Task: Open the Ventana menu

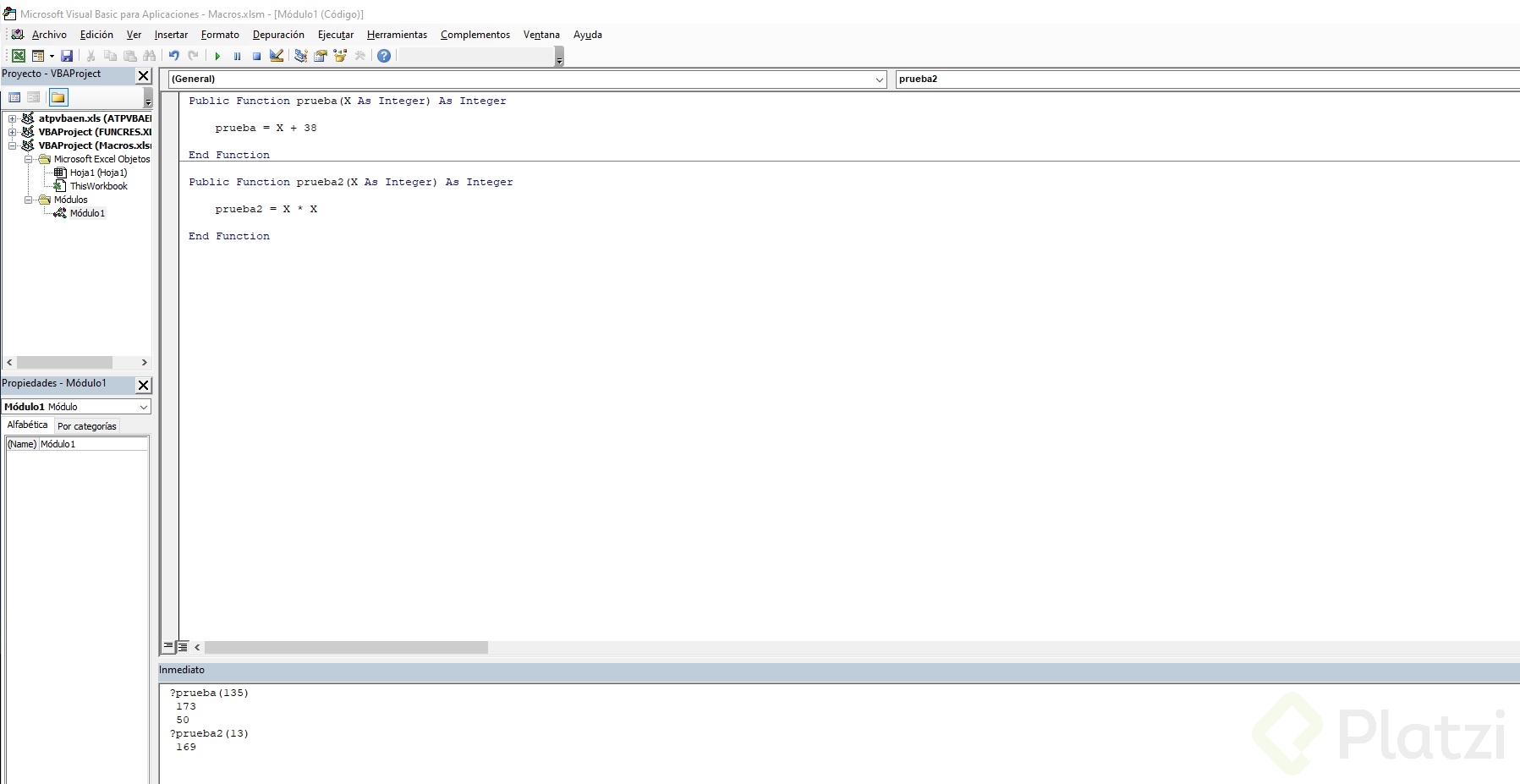Action: (x=541, y=35)
